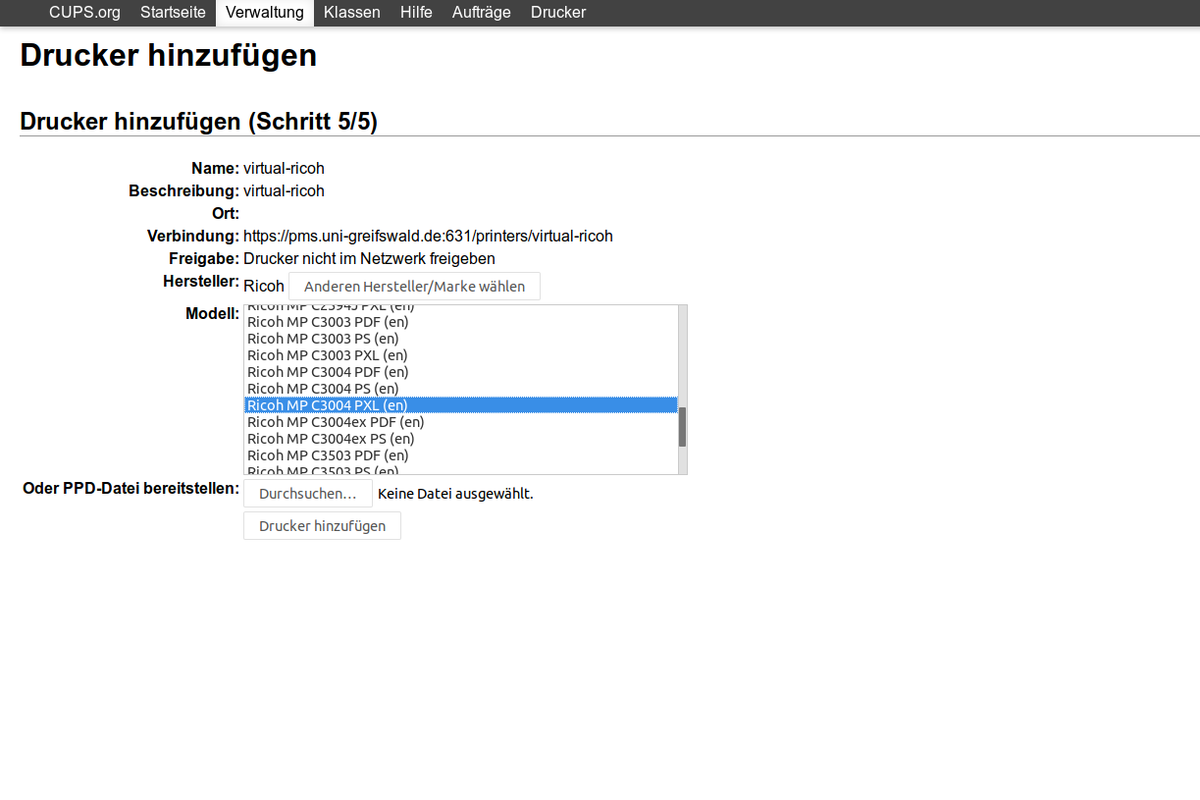The width and height of the screenshot is (1200, 800).
Task: Click the model list scrollbar thumb
Action: point(682,427)
